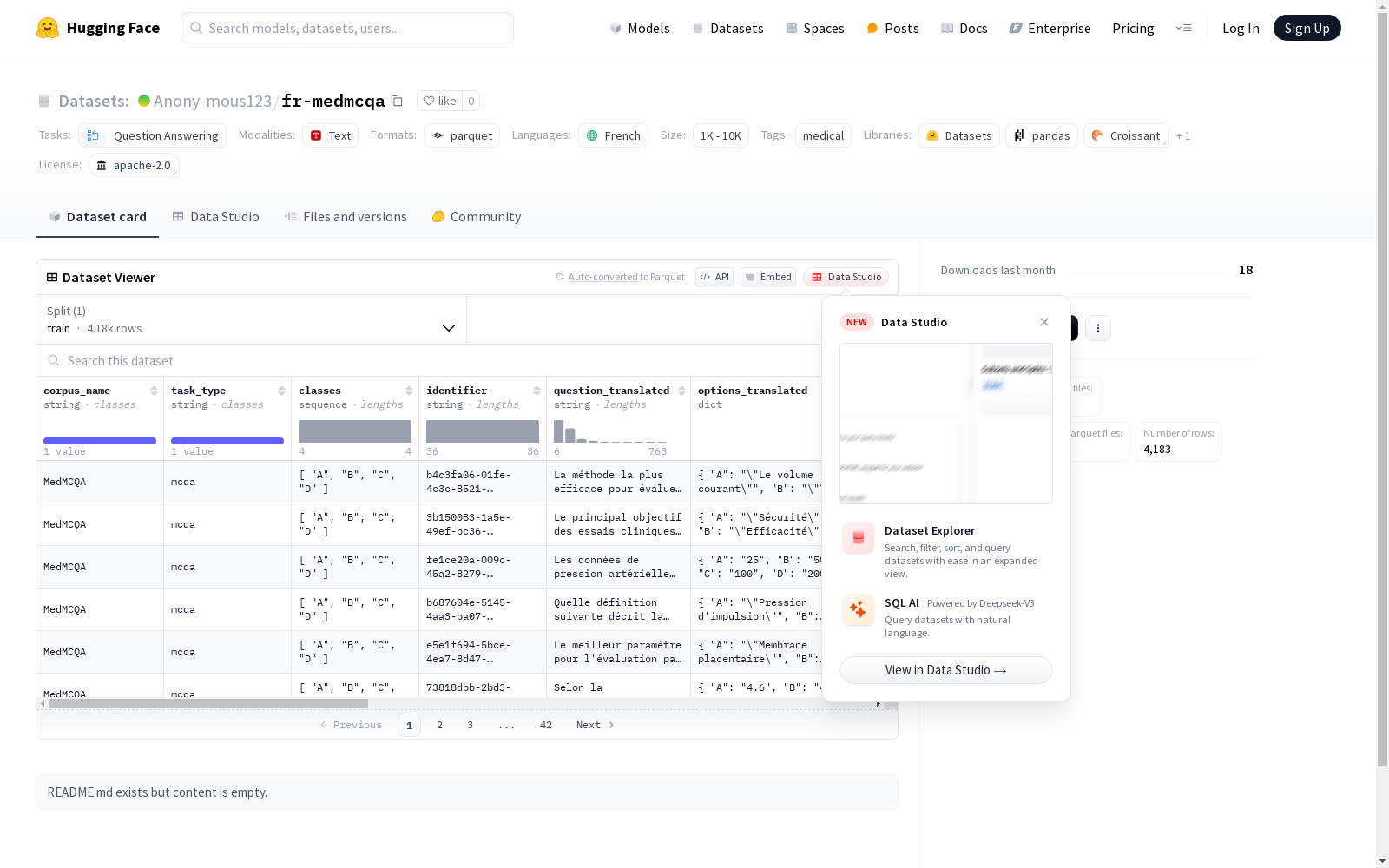Sort the classes column

click(409, 391)
